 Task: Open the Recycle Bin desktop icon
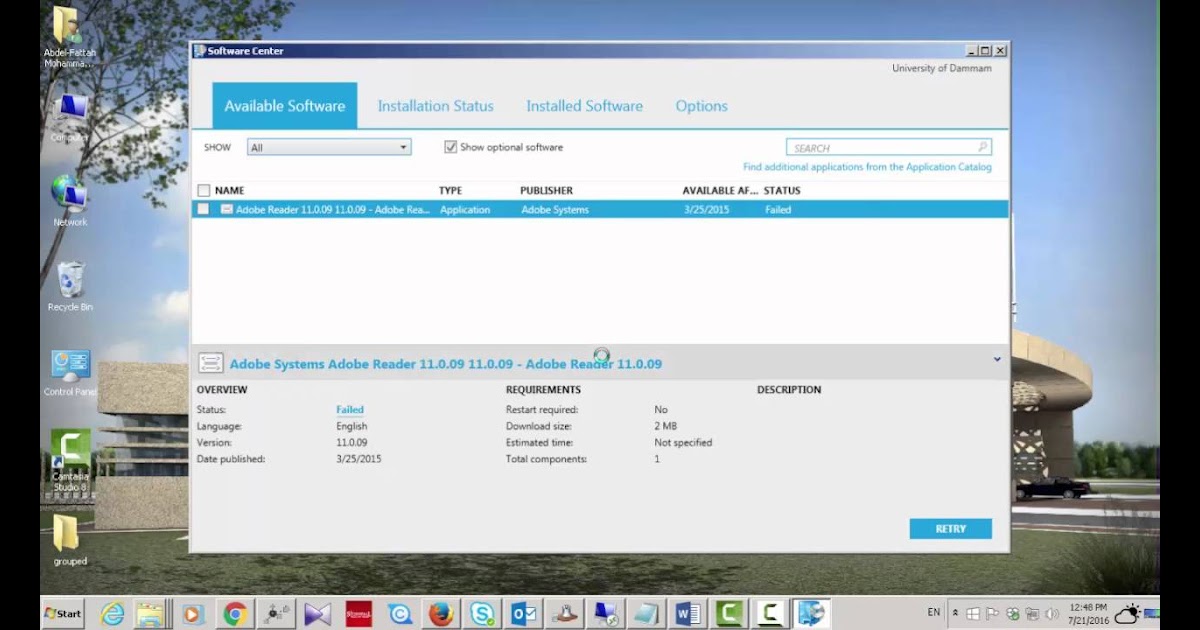tap(70, 286)
